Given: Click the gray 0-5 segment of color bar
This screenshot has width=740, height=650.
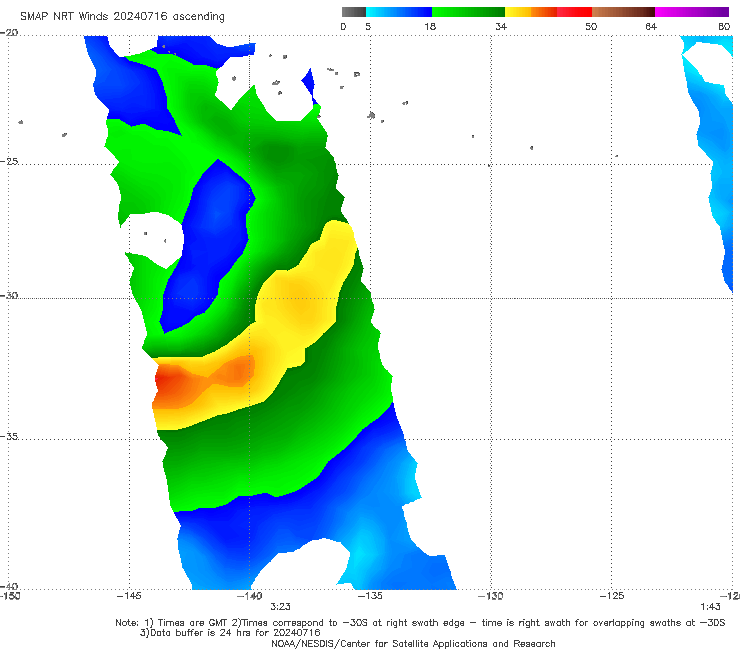Looking at the screenshot, I should point(353,12).
